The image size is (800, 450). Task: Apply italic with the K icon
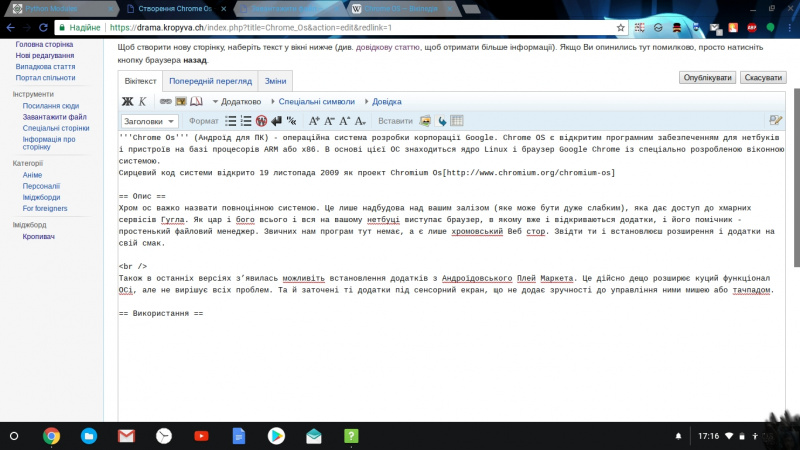pyautogui.click(x=142, y=102)
